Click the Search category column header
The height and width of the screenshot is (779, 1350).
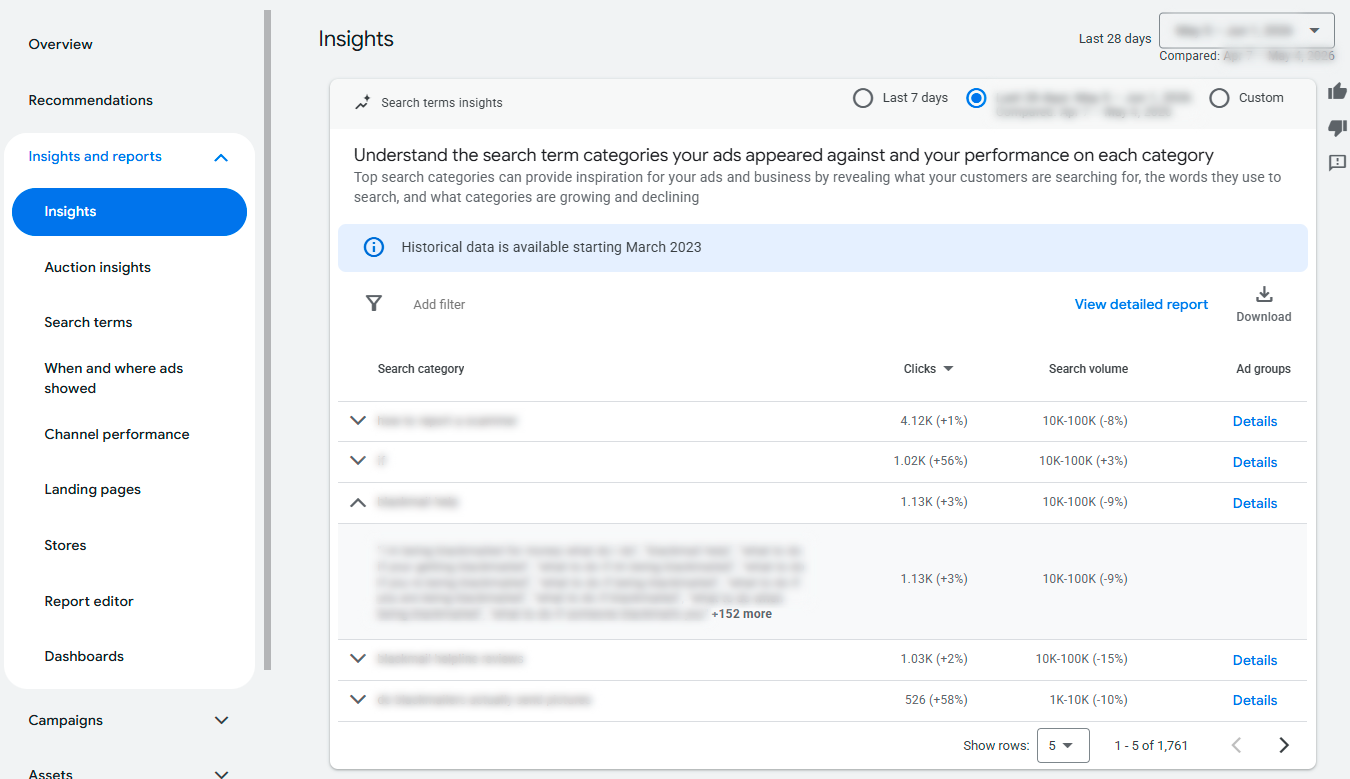(x=421, y=369)
